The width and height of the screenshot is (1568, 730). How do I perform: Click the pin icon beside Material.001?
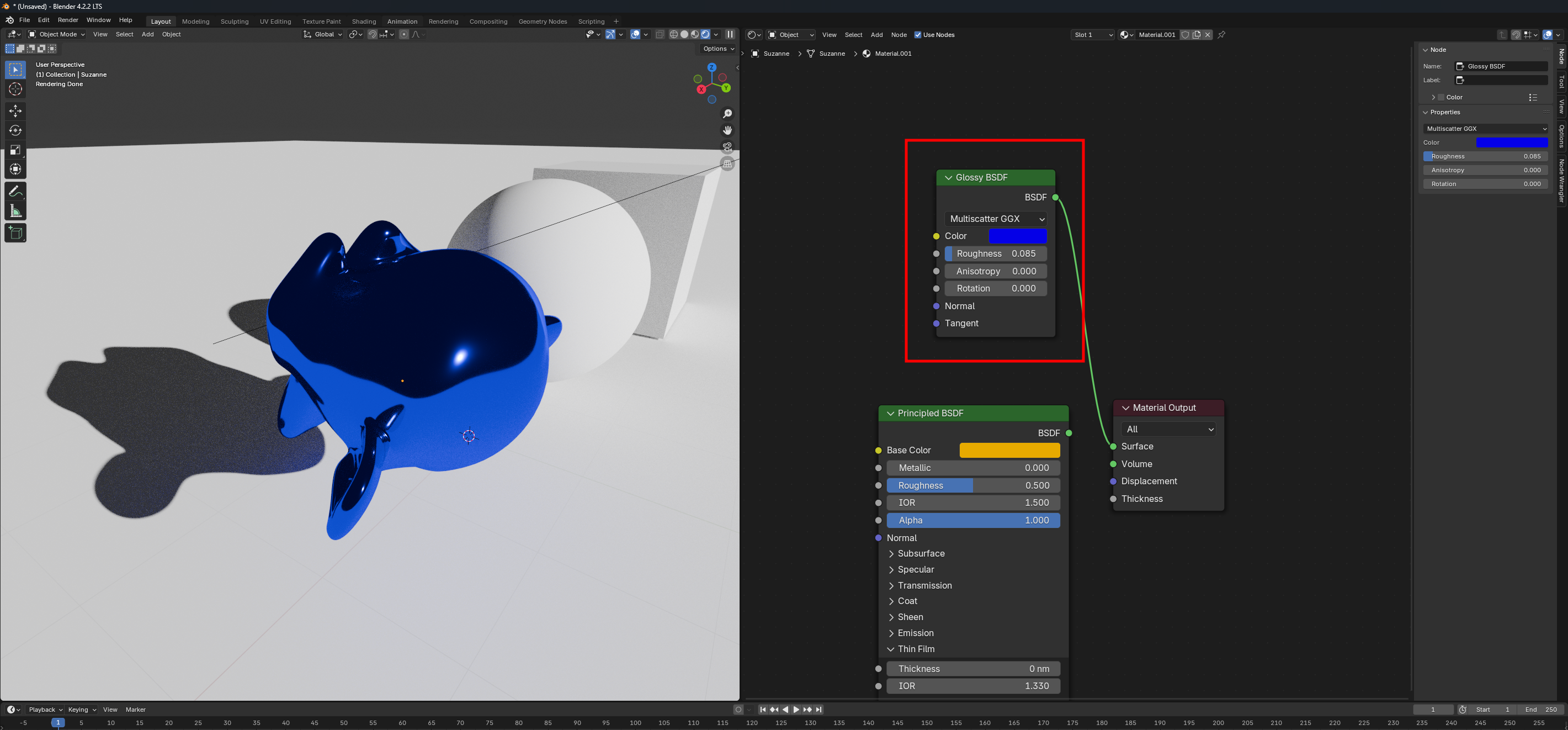click(1221, 35)
